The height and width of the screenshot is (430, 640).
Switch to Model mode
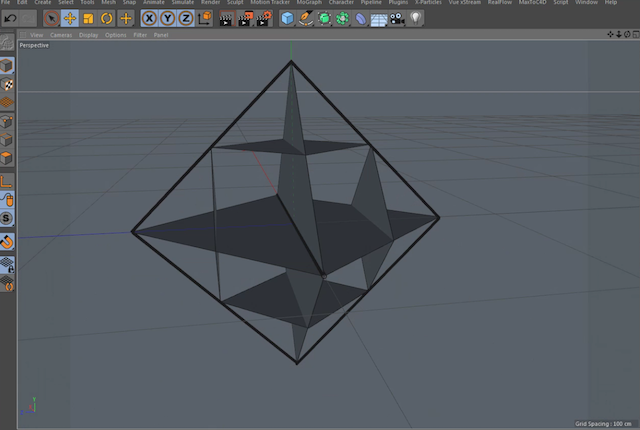coord(7,65)
